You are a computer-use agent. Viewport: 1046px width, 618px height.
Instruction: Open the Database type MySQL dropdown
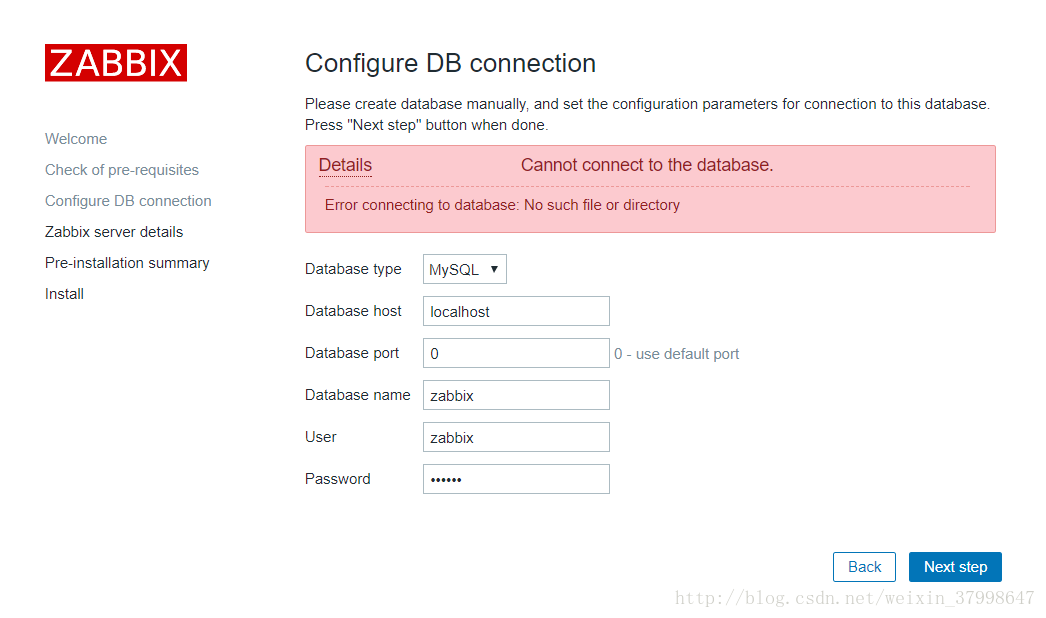tap(465, 269)
